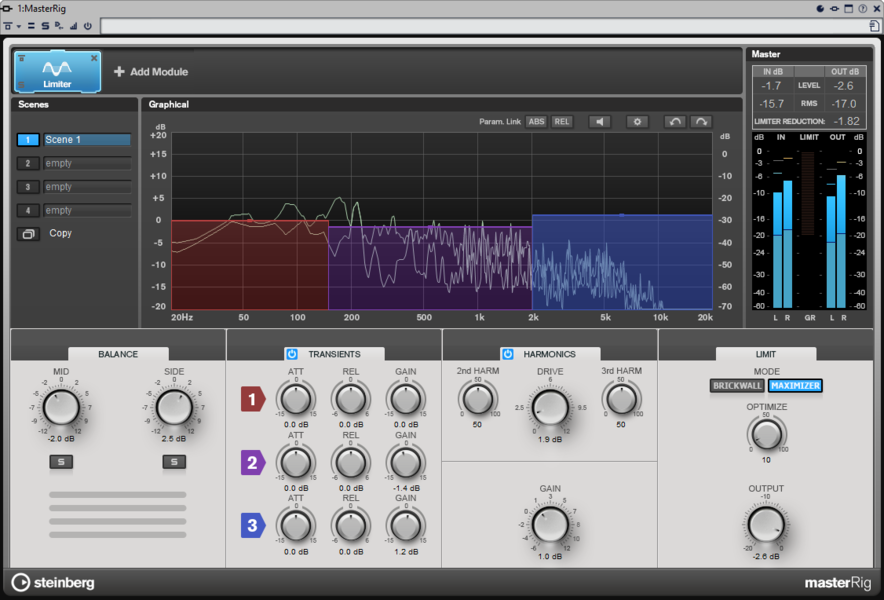884x600 pixels.
Task: Select the purple mid band in the graph
Action: [x=430, y=268]
